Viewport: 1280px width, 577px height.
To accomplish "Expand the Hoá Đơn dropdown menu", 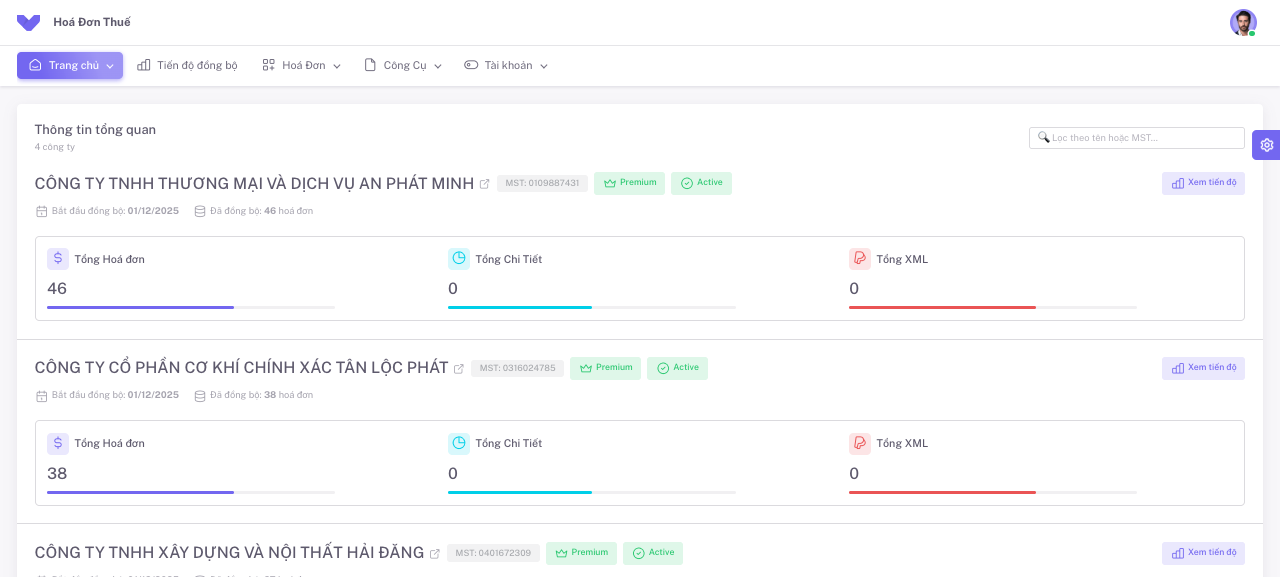I will pyautogui.click(x=302, y=65).
